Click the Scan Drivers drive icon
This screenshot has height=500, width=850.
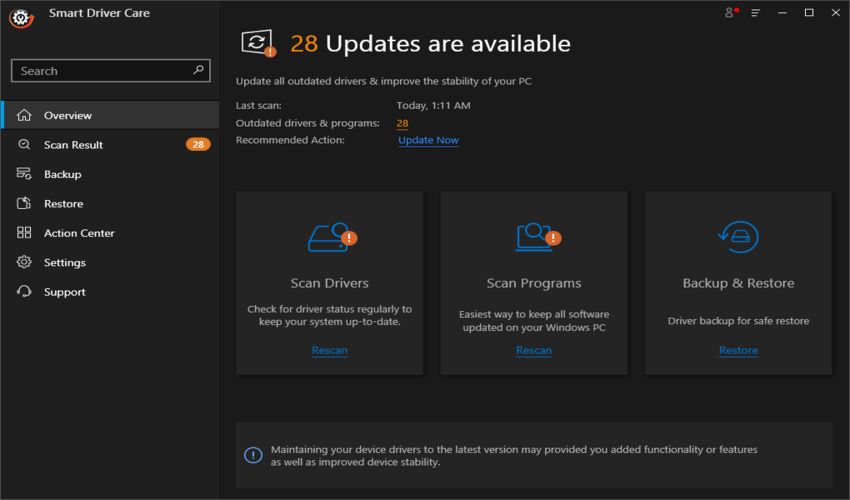pyautogui.click(x=332, y=237)
